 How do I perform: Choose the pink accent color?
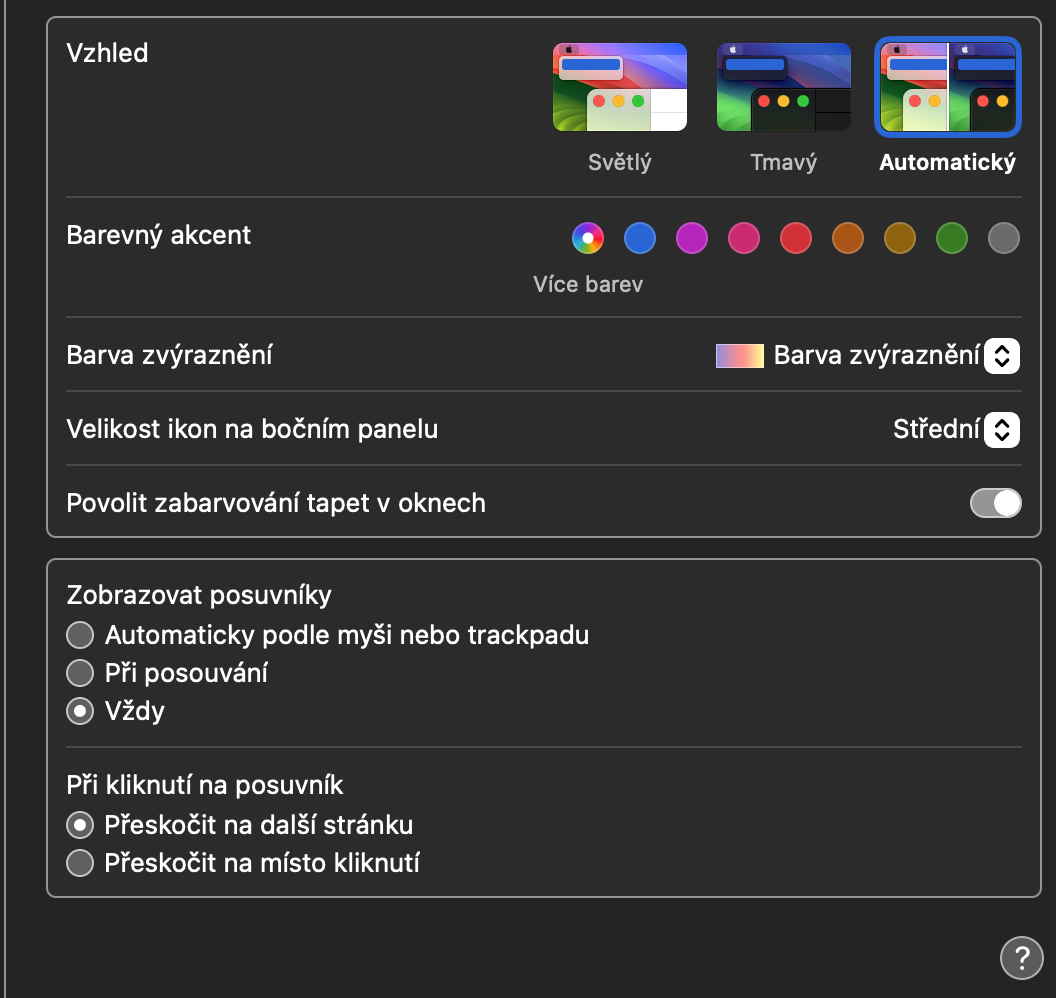tap(744, 238)
